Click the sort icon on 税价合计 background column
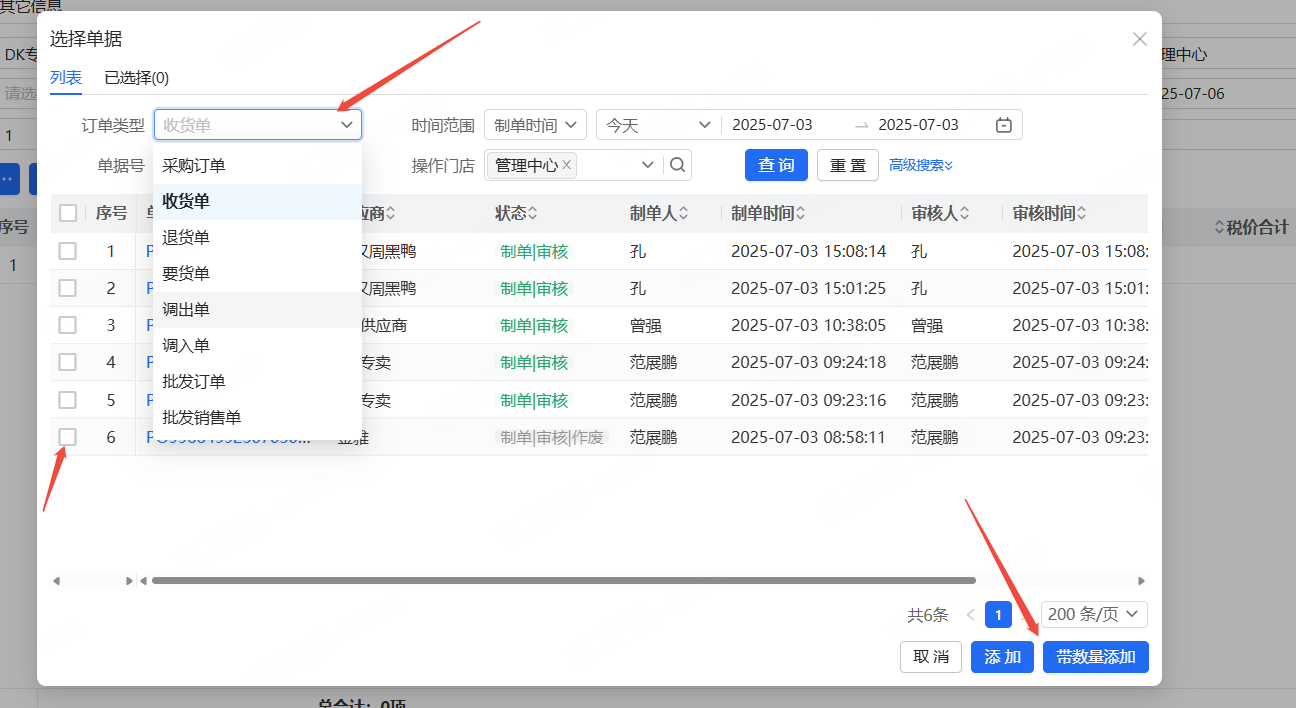This screenshot has width=1296, height=708. pyautogui.click(x=1220, y=228)
